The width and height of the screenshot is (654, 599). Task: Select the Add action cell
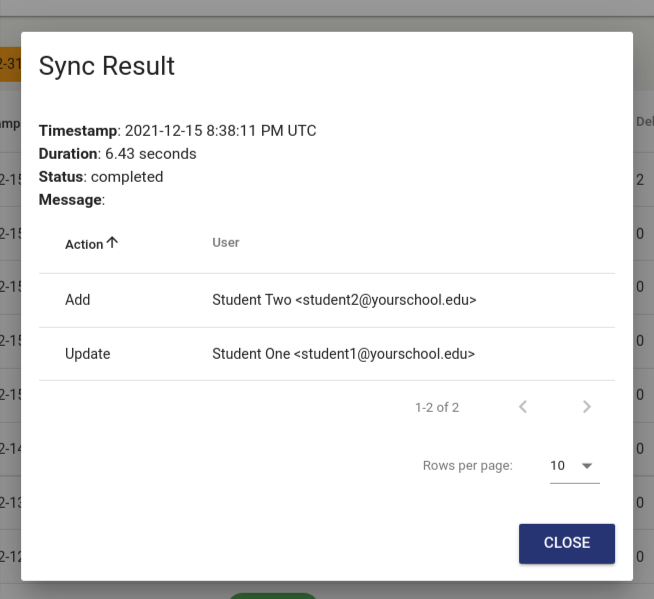(x=78, y=300)
